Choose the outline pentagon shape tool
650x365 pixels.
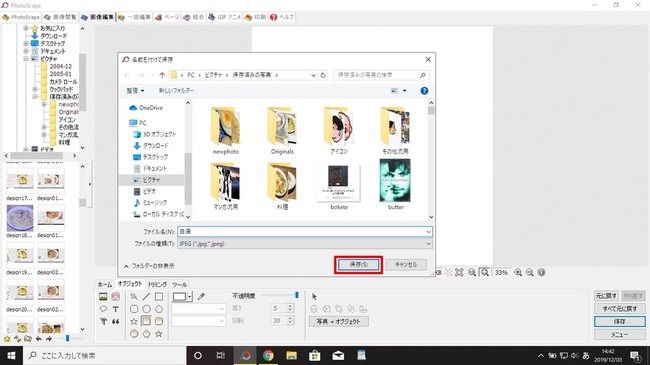[159, 309]
